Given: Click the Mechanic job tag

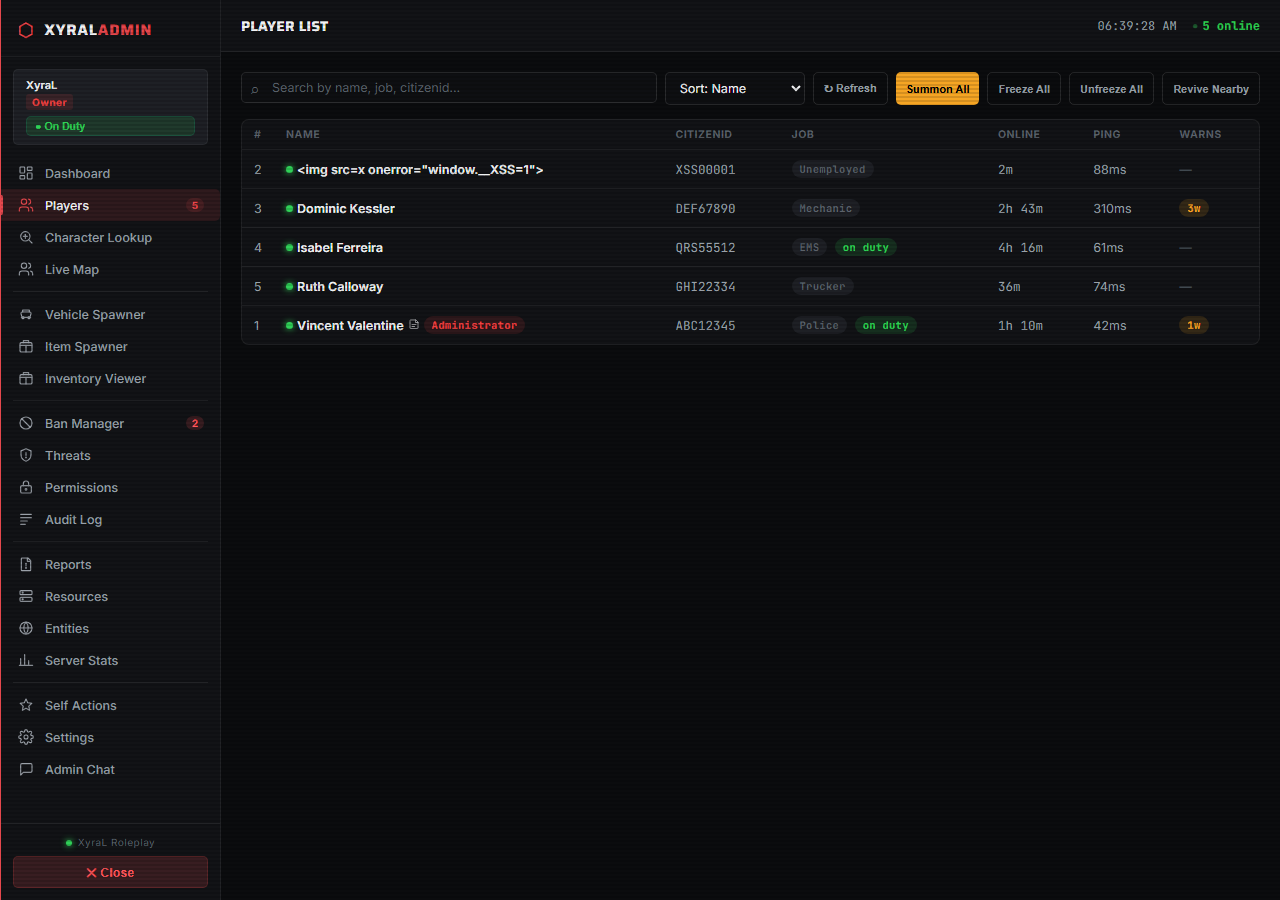Looking at the screenshot, I should point(825,208).
